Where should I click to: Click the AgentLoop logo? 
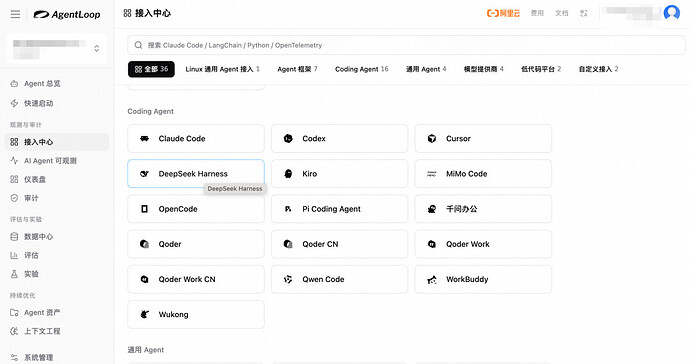point(67,15)
